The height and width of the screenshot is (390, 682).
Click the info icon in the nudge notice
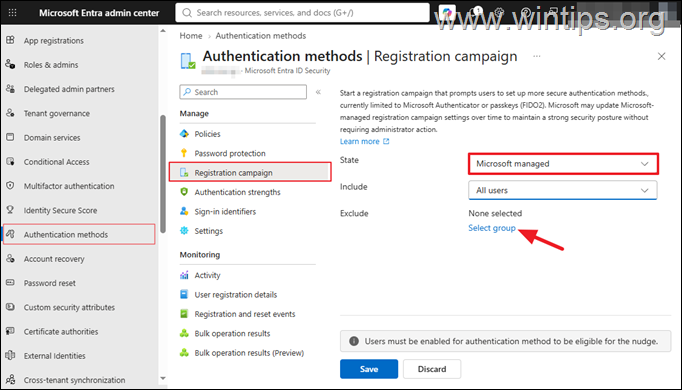[354, 341]
